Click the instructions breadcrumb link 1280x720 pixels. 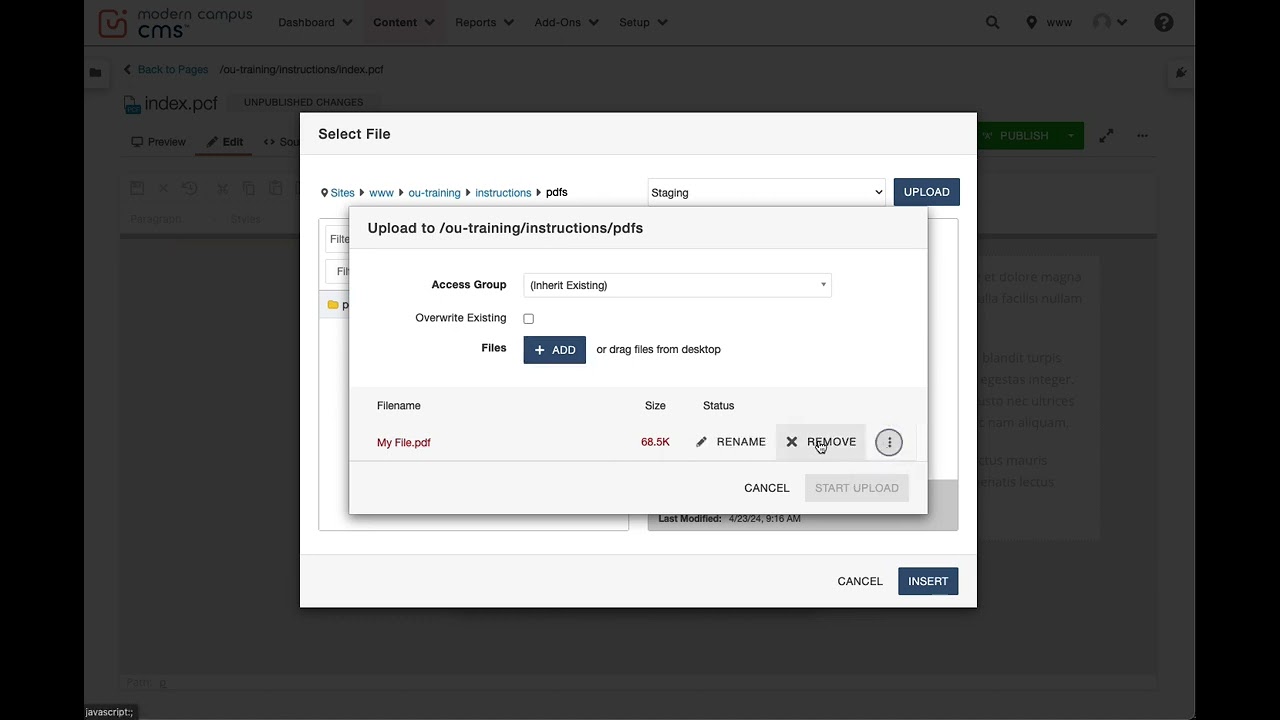[503, 193]
